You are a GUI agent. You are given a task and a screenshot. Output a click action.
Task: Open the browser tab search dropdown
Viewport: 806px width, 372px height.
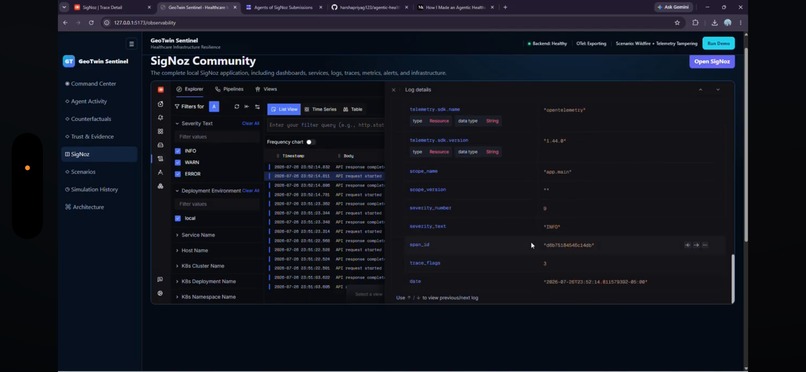coord(64,7)
